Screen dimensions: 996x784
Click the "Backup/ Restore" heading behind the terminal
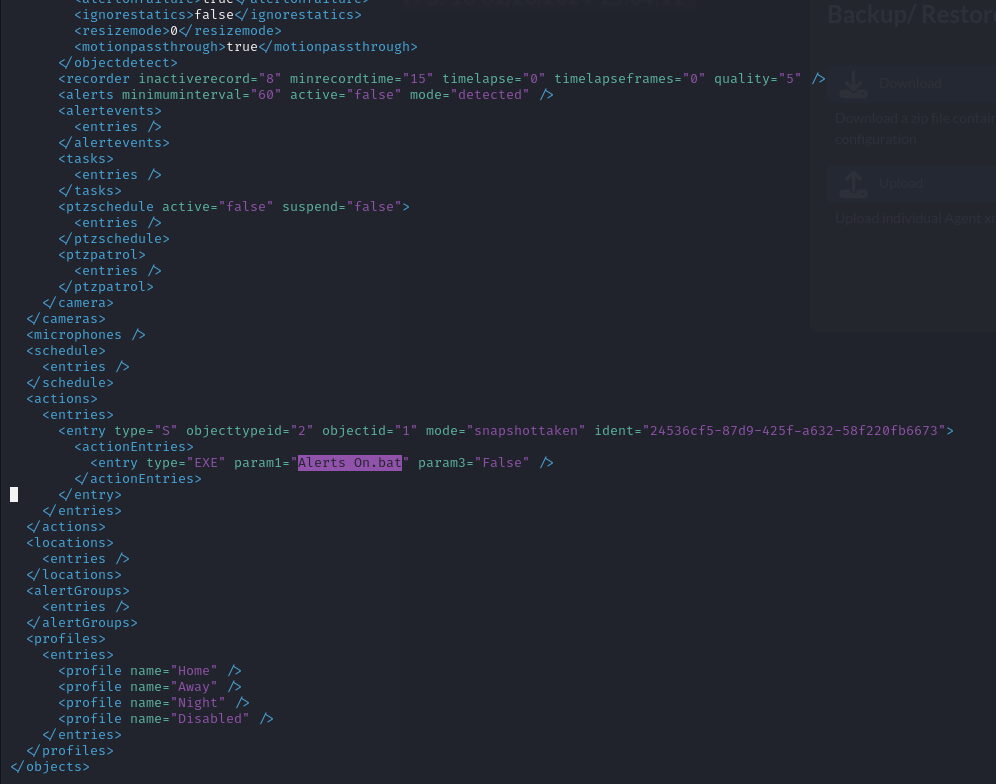click(x=912, y=14)
